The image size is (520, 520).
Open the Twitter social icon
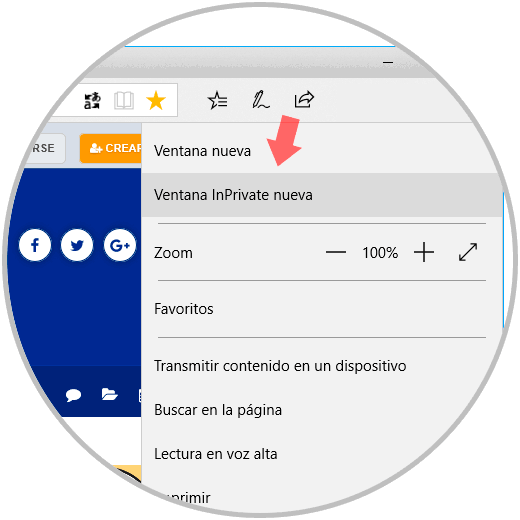77,245
